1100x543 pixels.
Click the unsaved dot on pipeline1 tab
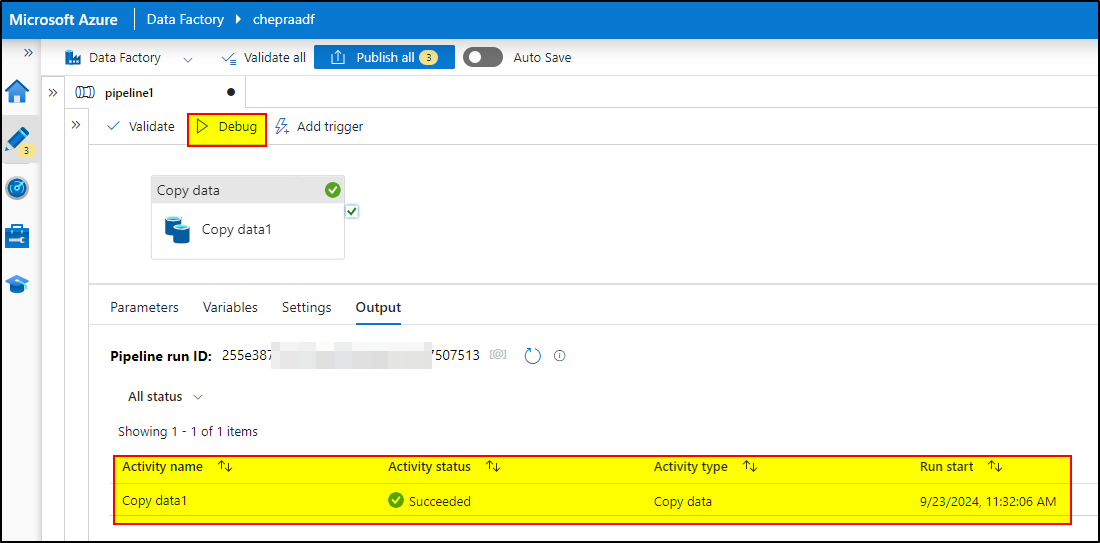tap(231, 92)
